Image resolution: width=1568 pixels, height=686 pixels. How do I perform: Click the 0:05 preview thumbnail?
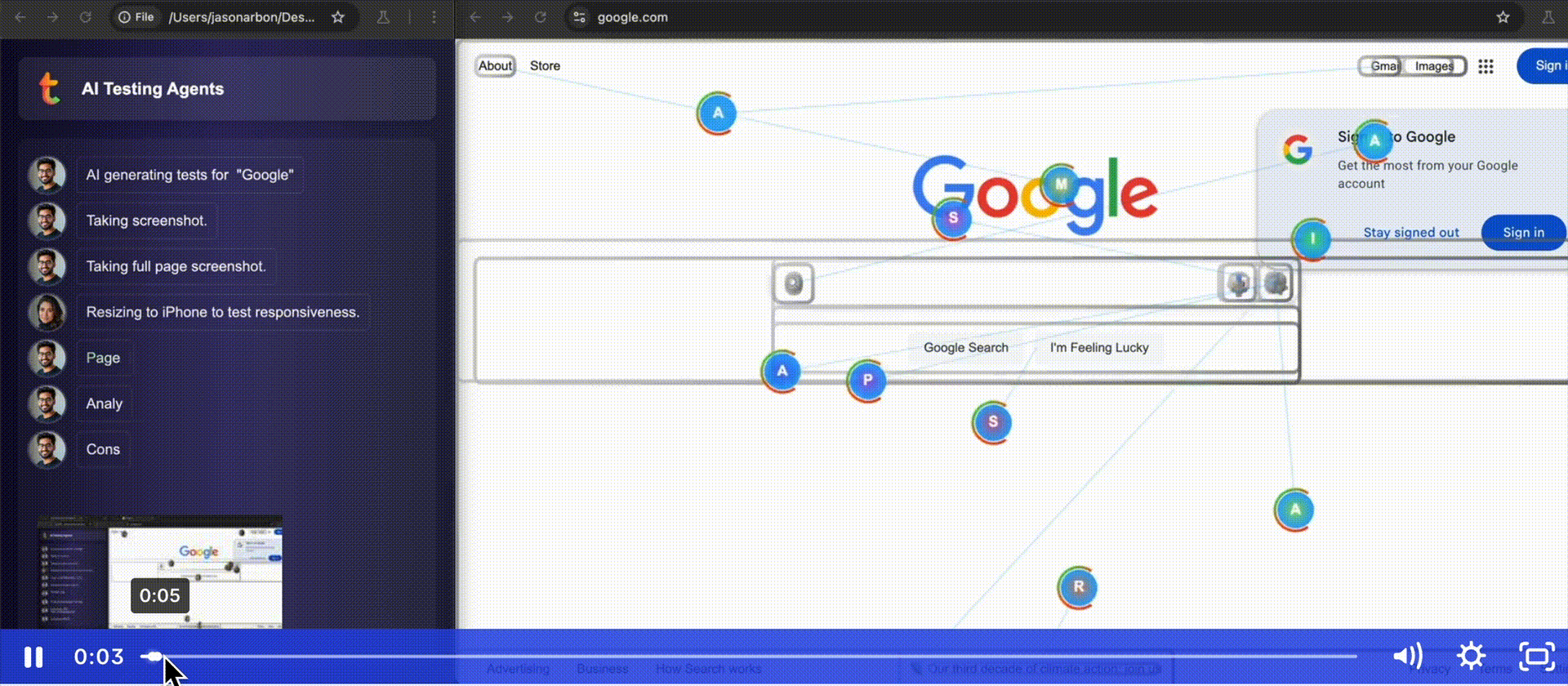(x=161, y=572)
